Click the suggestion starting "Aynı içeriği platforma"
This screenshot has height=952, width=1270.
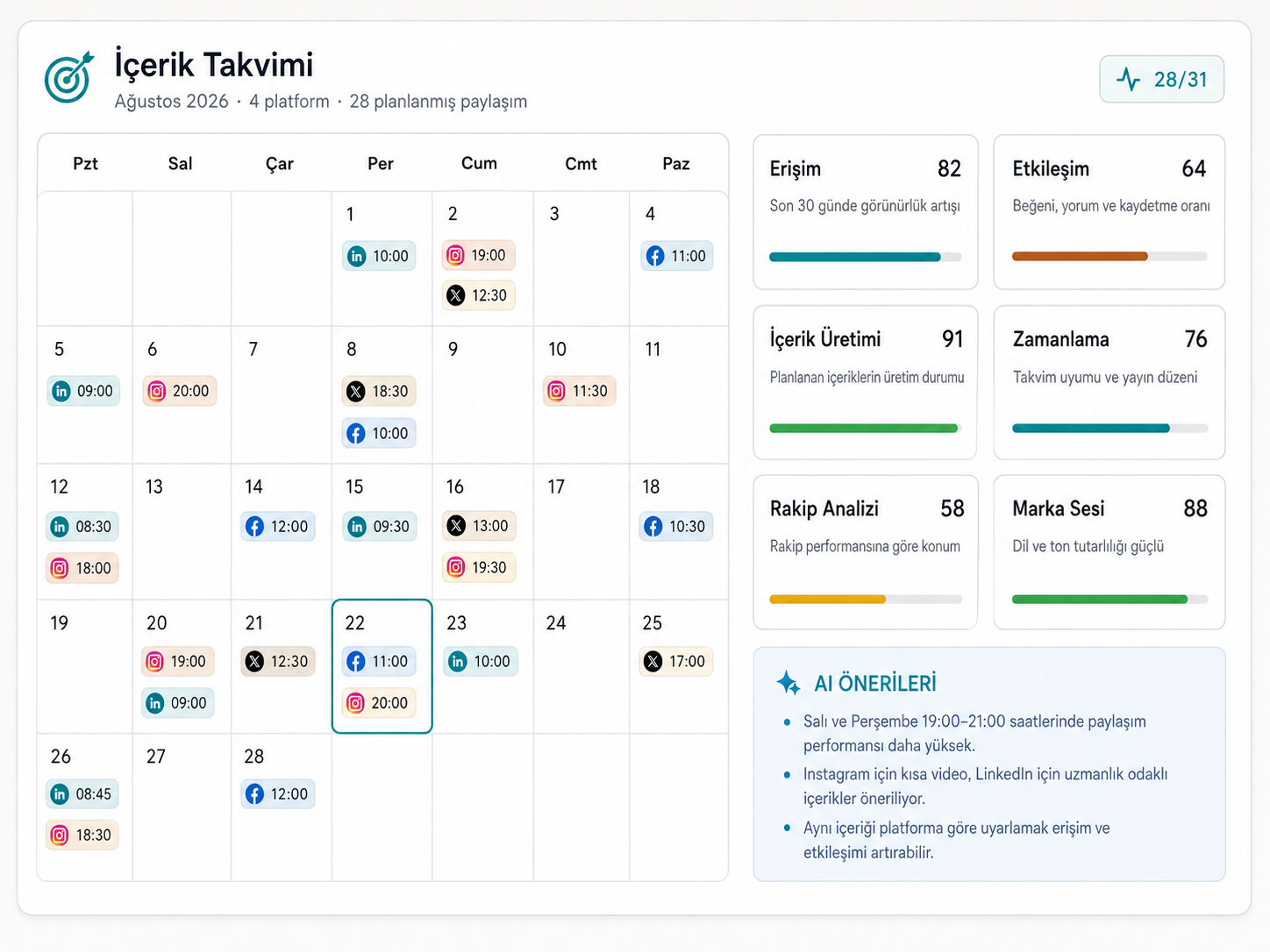coord(956,840)
